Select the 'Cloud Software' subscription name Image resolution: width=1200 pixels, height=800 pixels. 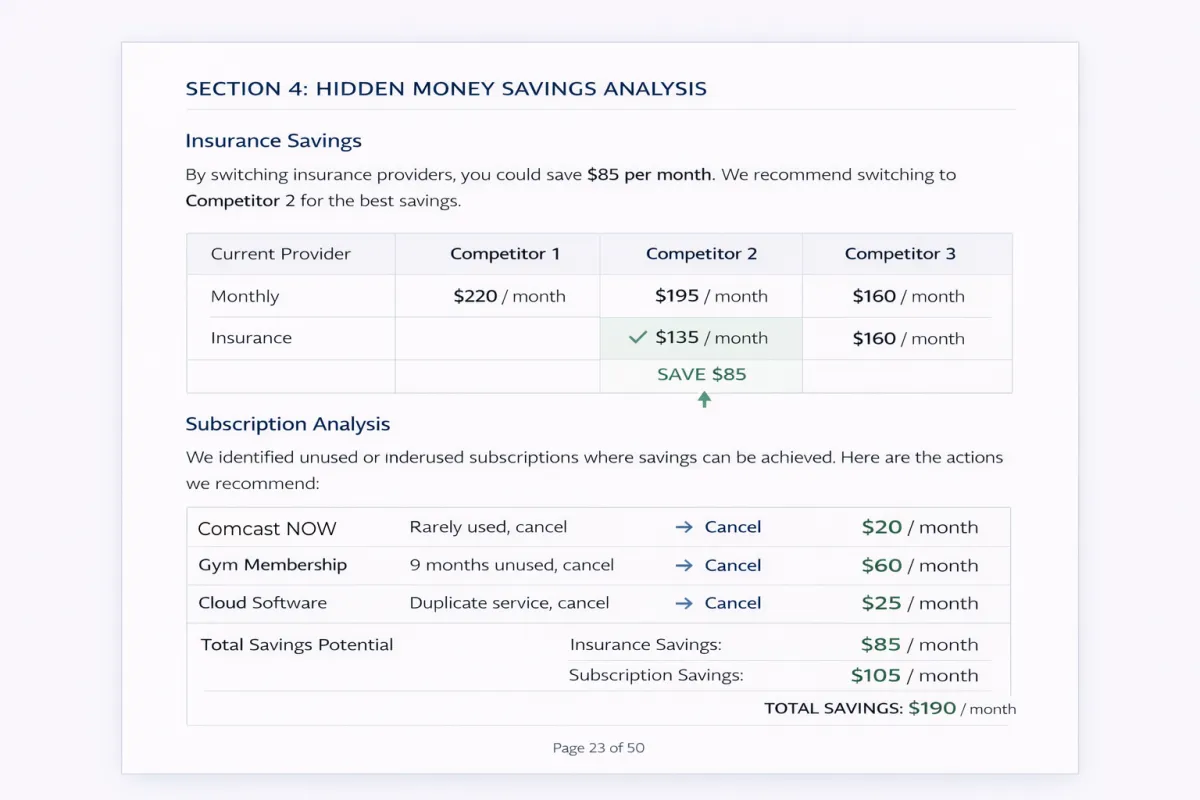click(x=262, y=603)
